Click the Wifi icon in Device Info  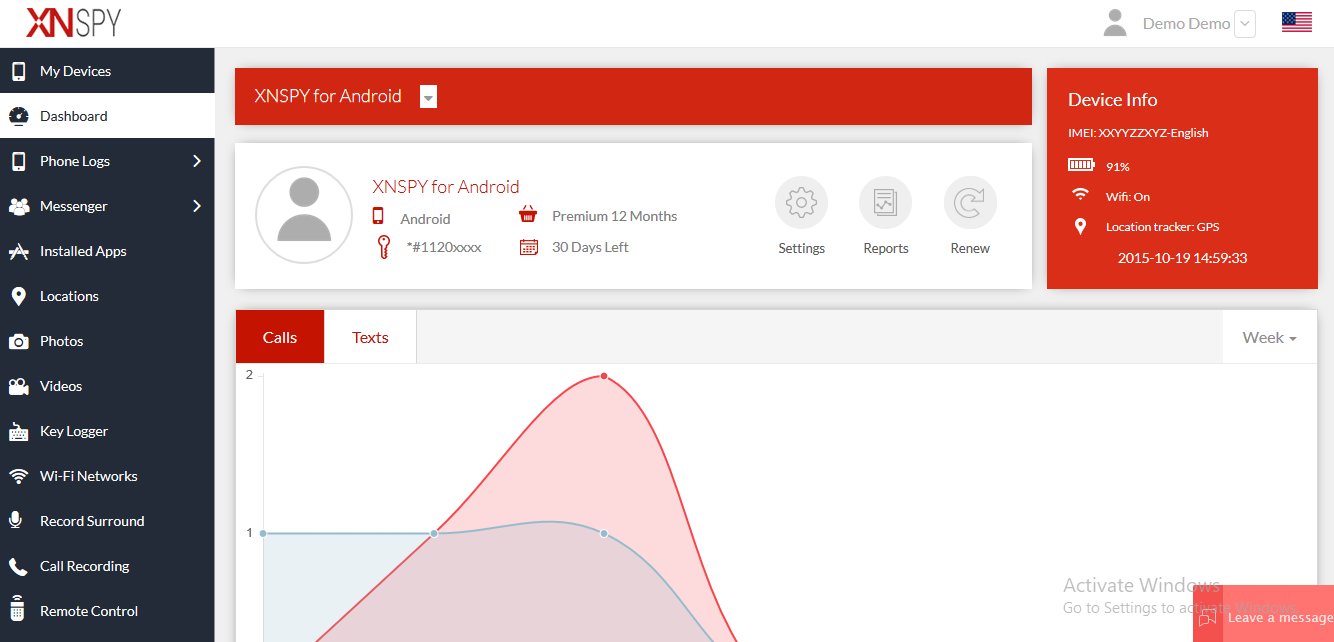point(1080,194)
